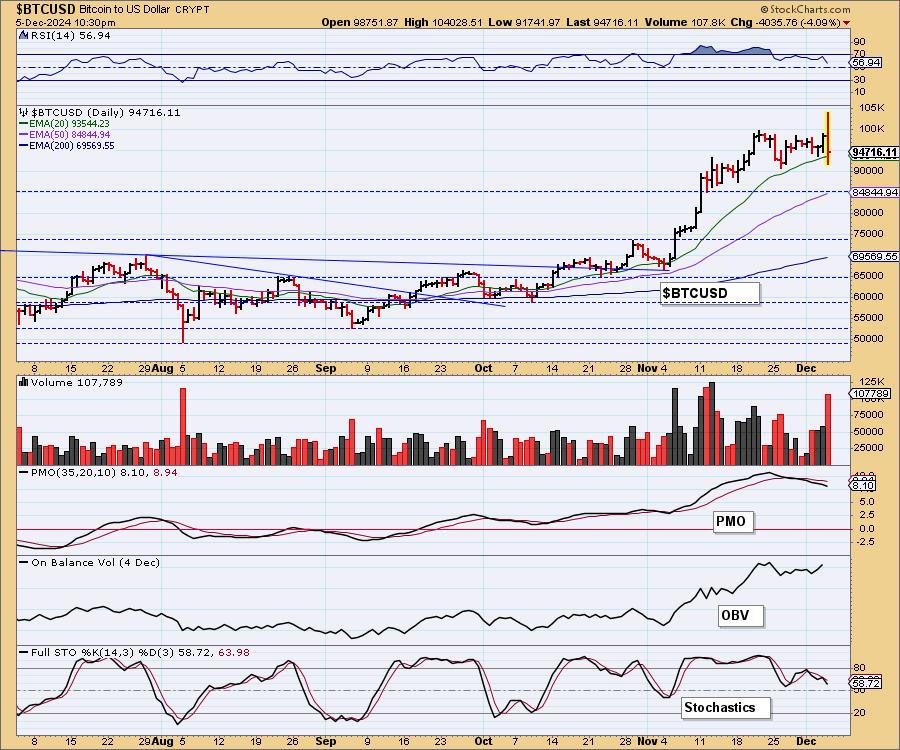Click the Oct label under the price panel
The height and width of the screenshot is (750, 900).
tap(484, 368)
